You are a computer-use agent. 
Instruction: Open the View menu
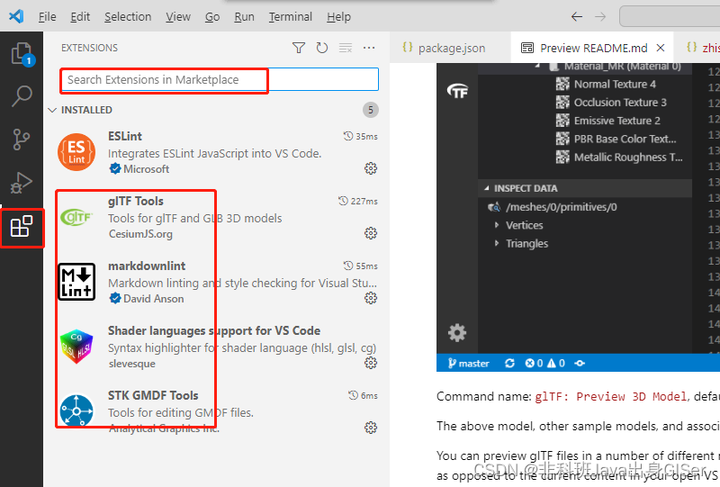tap(178, 17)
